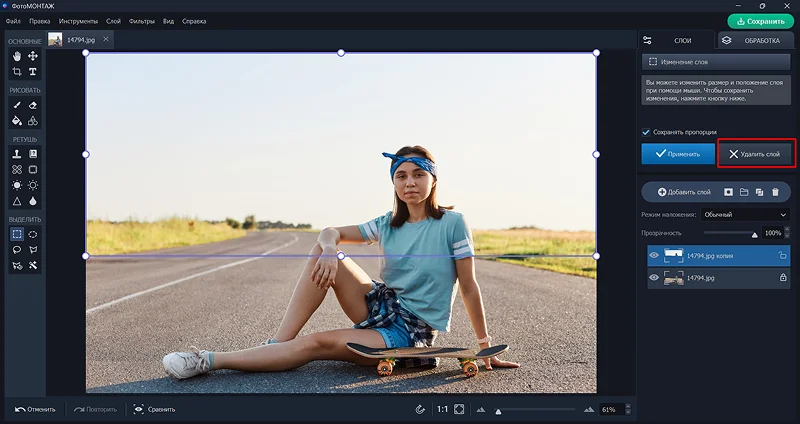Click the rotate view icon in bottom bar
Viewport: 800px width, 424px height.
click(420, 409)
